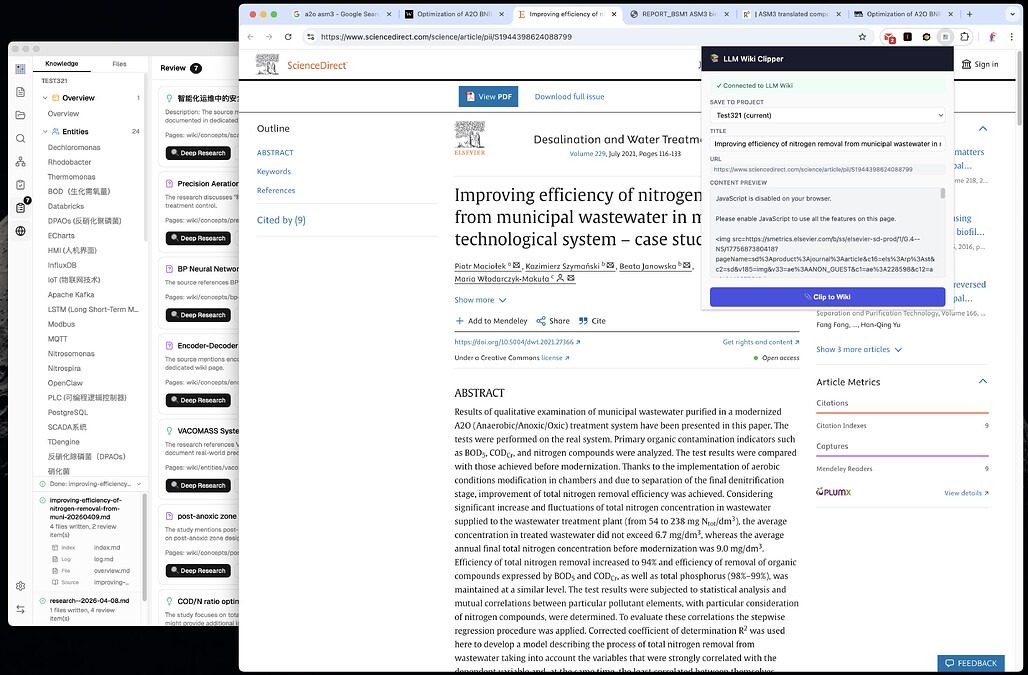Select Apache Kafka entity
Image resolution: width=1028 pixels, height=675 pixels.
(x=71, y=295)
